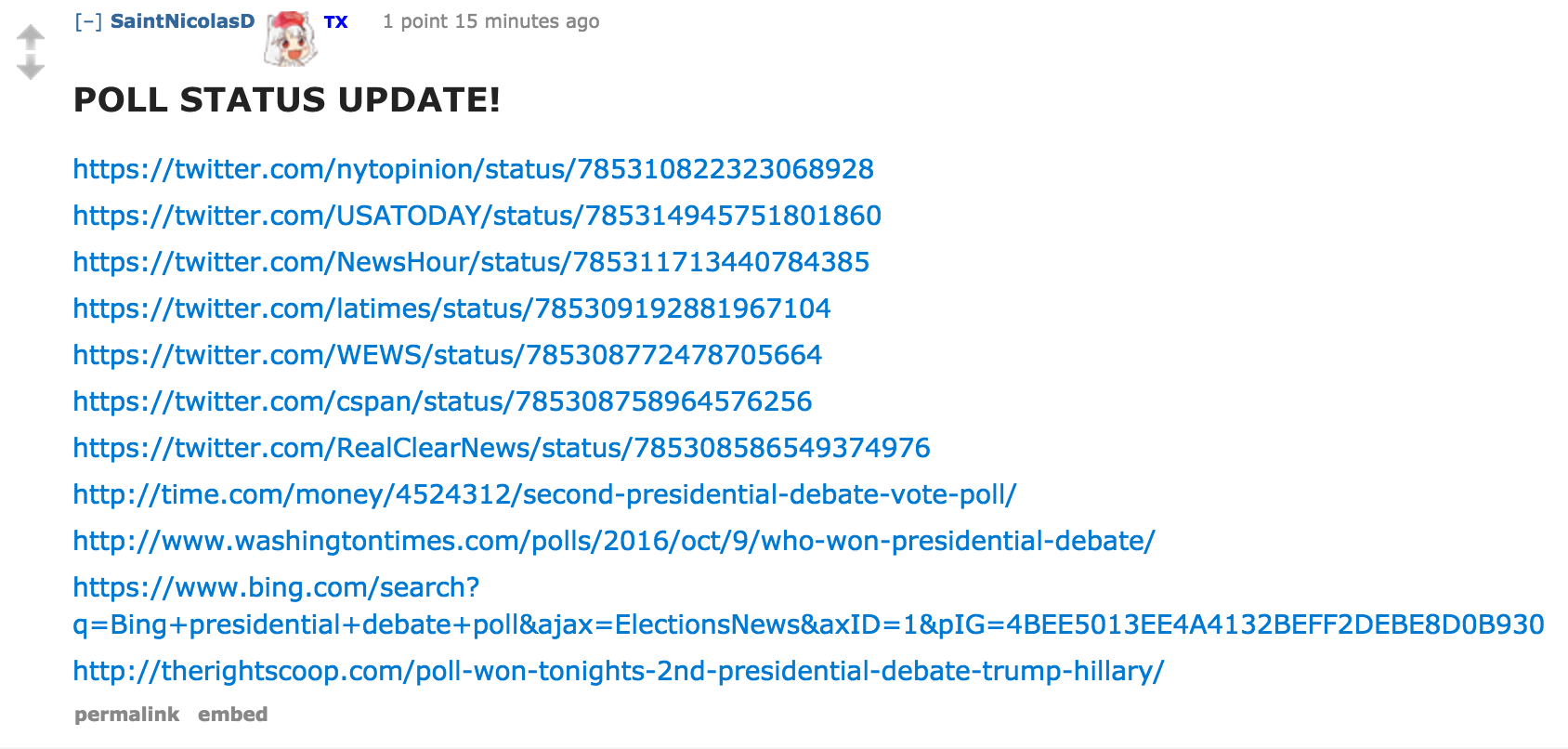
Task: Open the NewsHour Twitter status link
Action: tap(471, 262)
